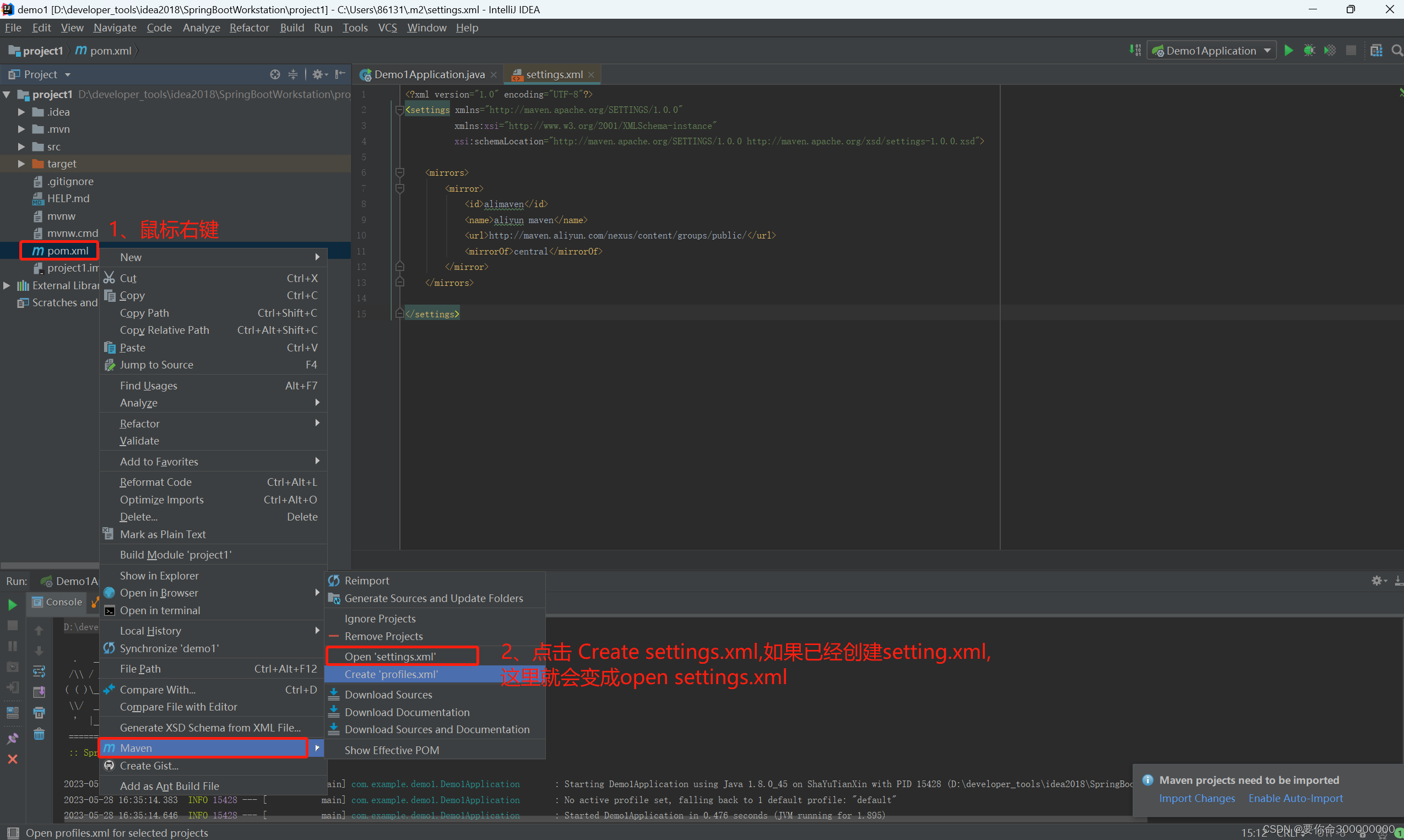Image resolution: width=1404 pixels, height=840 pixels.
Task: Expand the target folder in project tree
Action: pyautogui.click(x=21, y=164)
